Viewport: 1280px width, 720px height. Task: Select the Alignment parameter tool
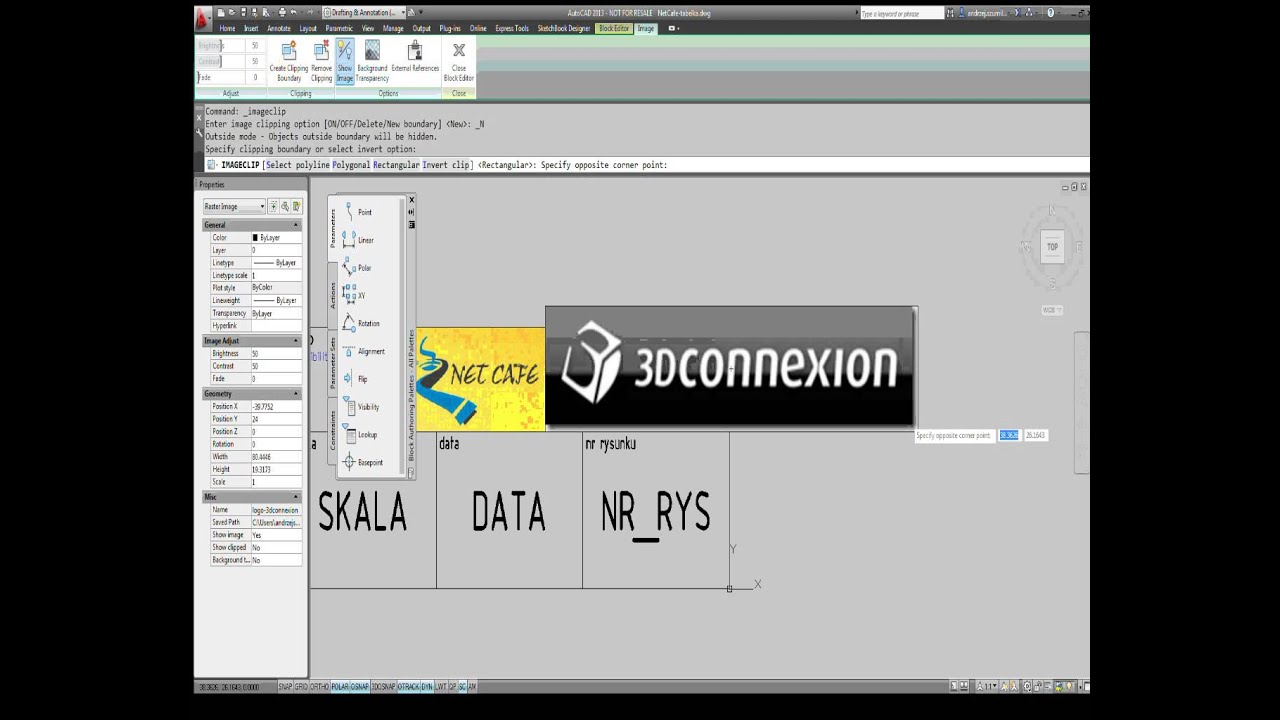click(363, 351)
